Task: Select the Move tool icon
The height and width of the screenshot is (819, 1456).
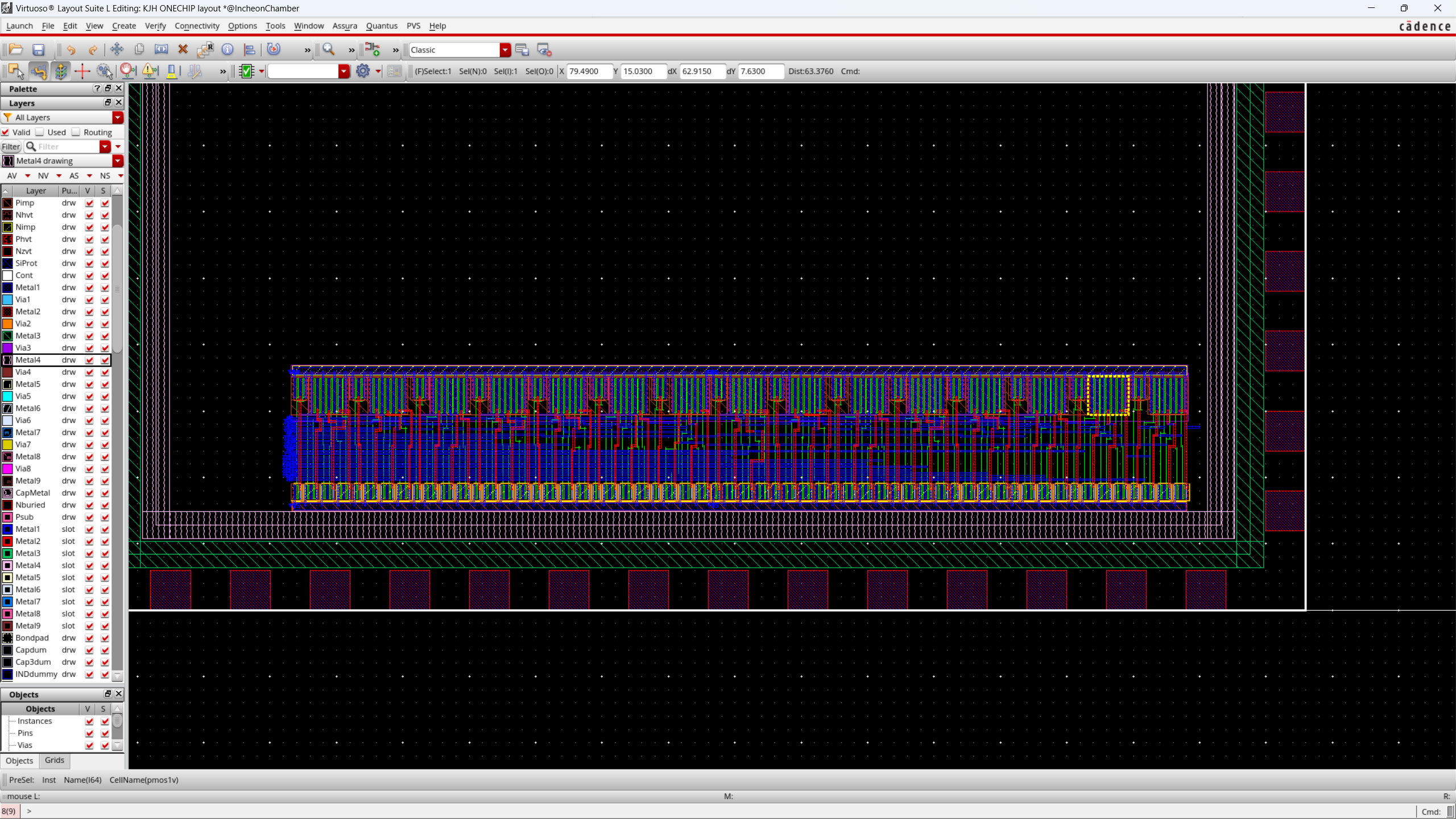Action: point(117,49)
